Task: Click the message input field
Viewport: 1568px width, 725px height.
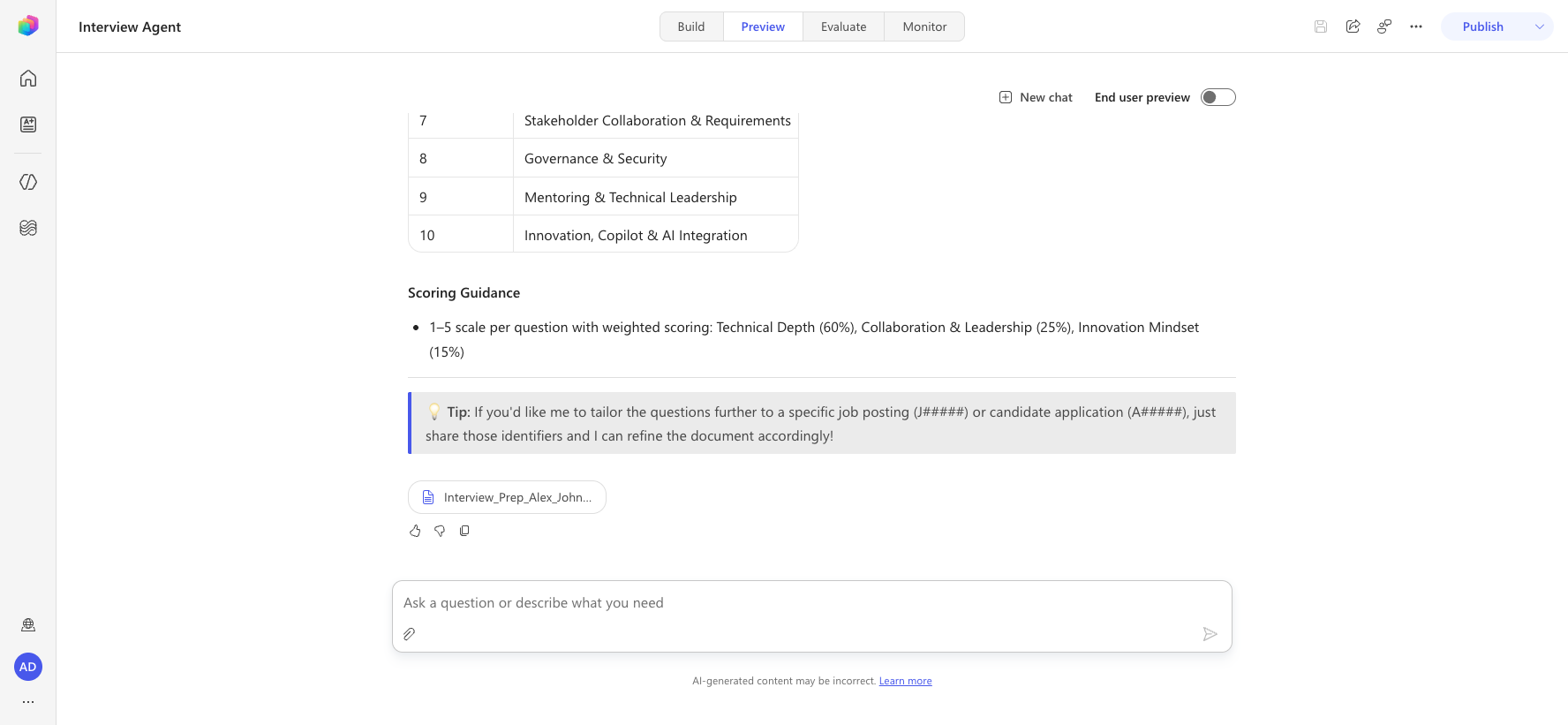Action: [x=812, y=603]
